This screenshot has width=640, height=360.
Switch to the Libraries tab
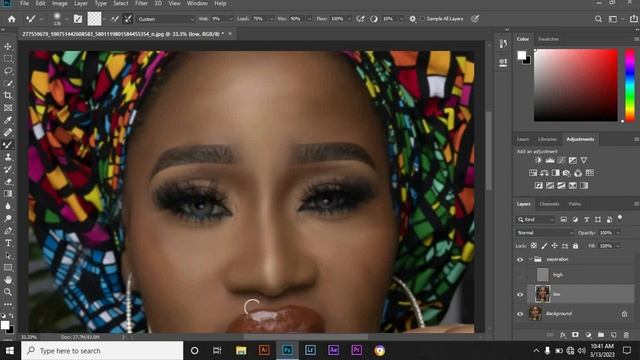point(547,140)
